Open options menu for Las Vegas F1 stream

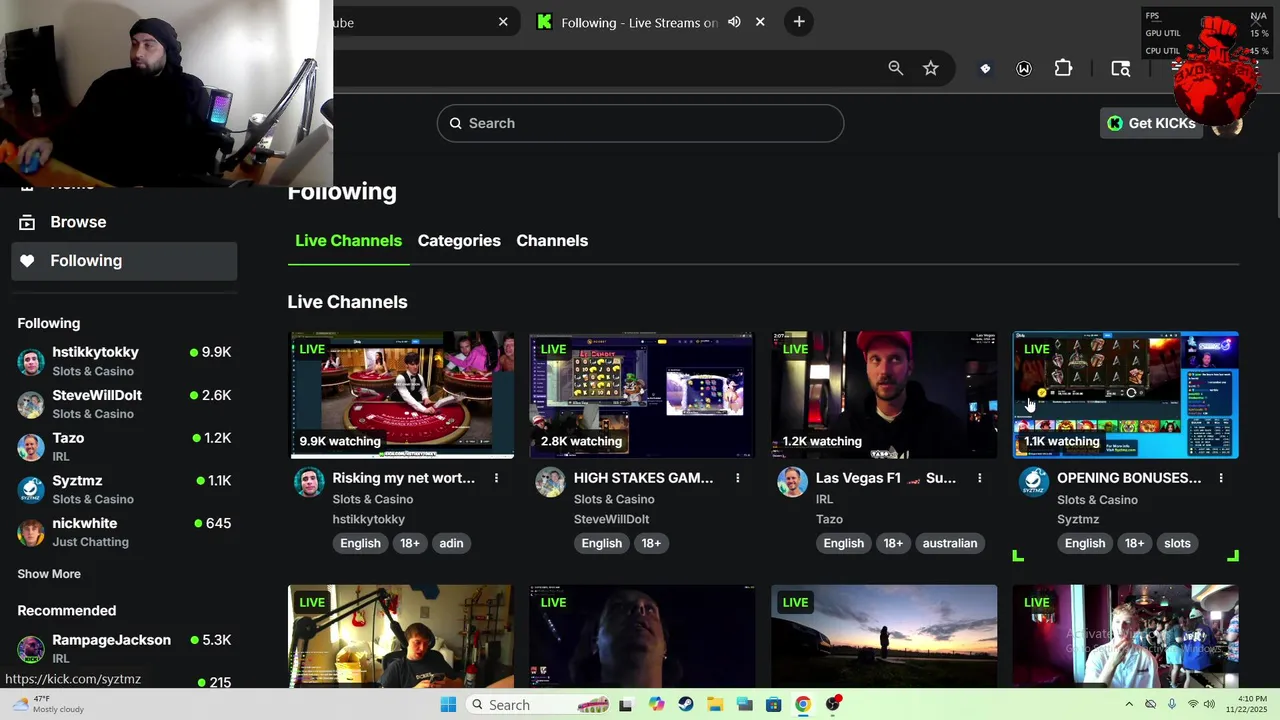(979, 478)
